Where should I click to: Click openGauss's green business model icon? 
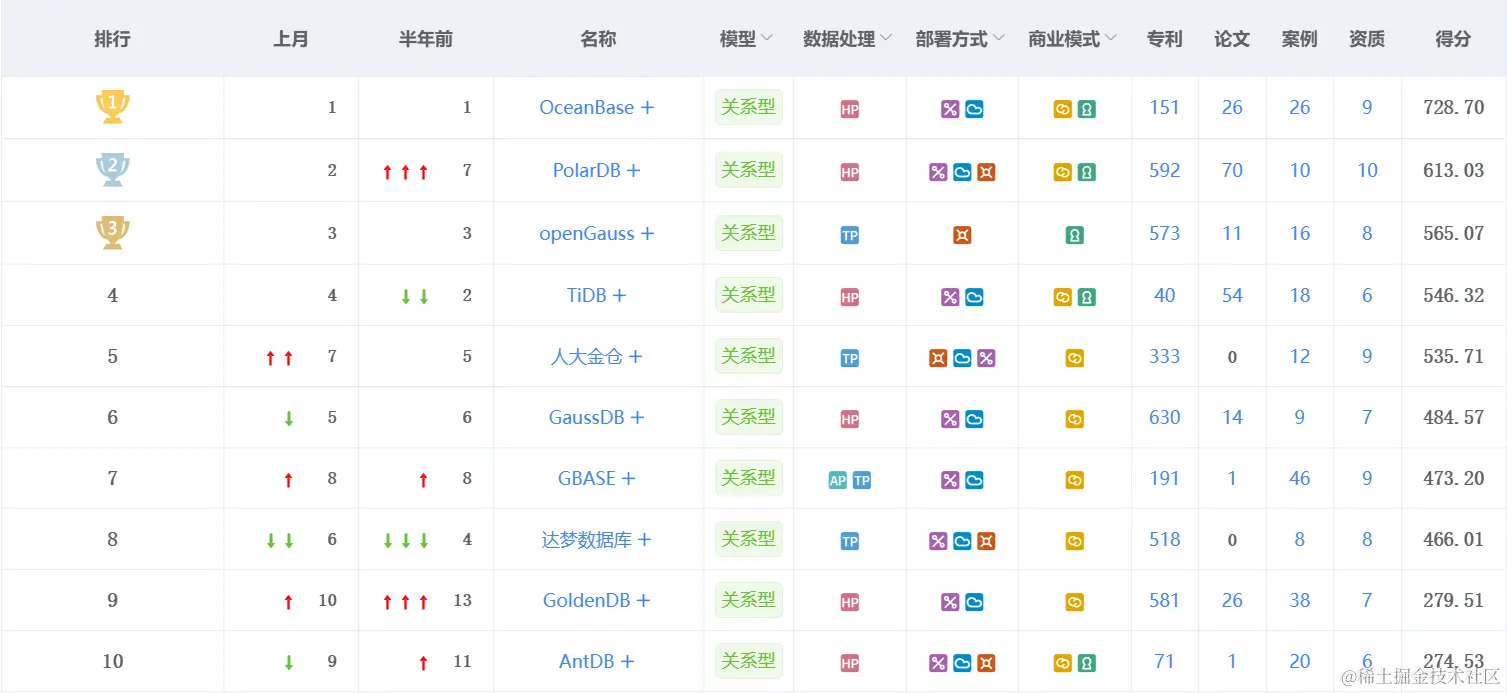[1075, 236]
